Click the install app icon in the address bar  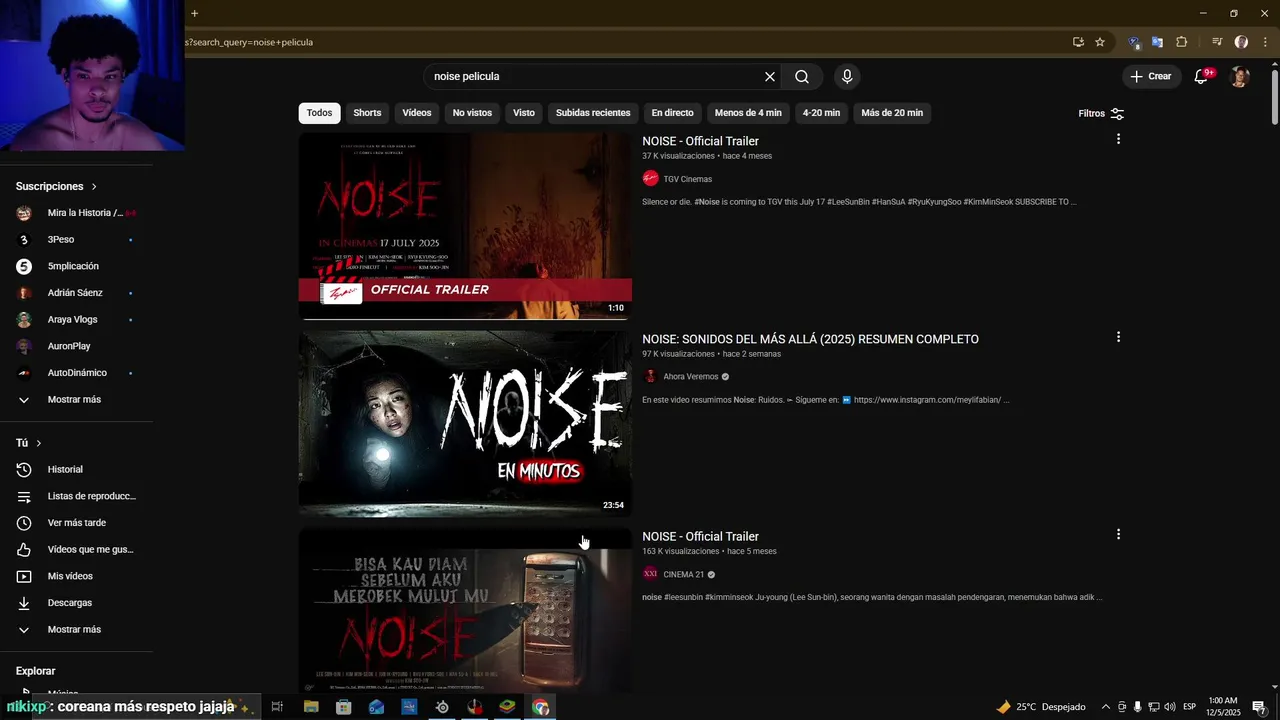coord(1078,42)
